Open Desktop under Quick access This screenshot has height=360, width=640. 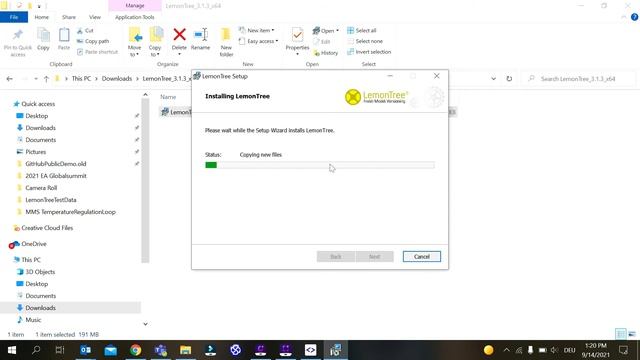tap(36, 116)
